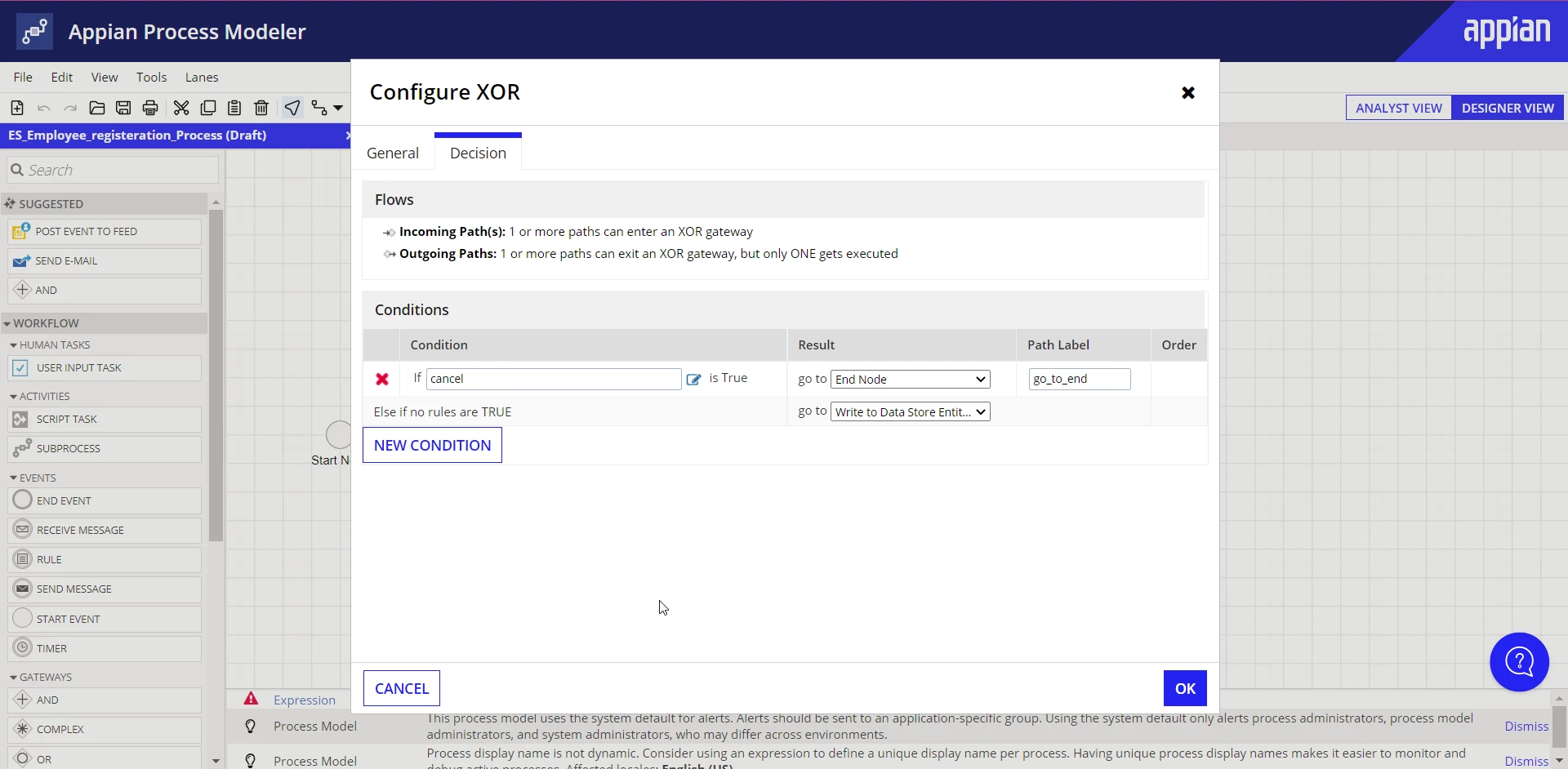
Task: Click the go_to_end path label field
Action: click(1080, 379)
